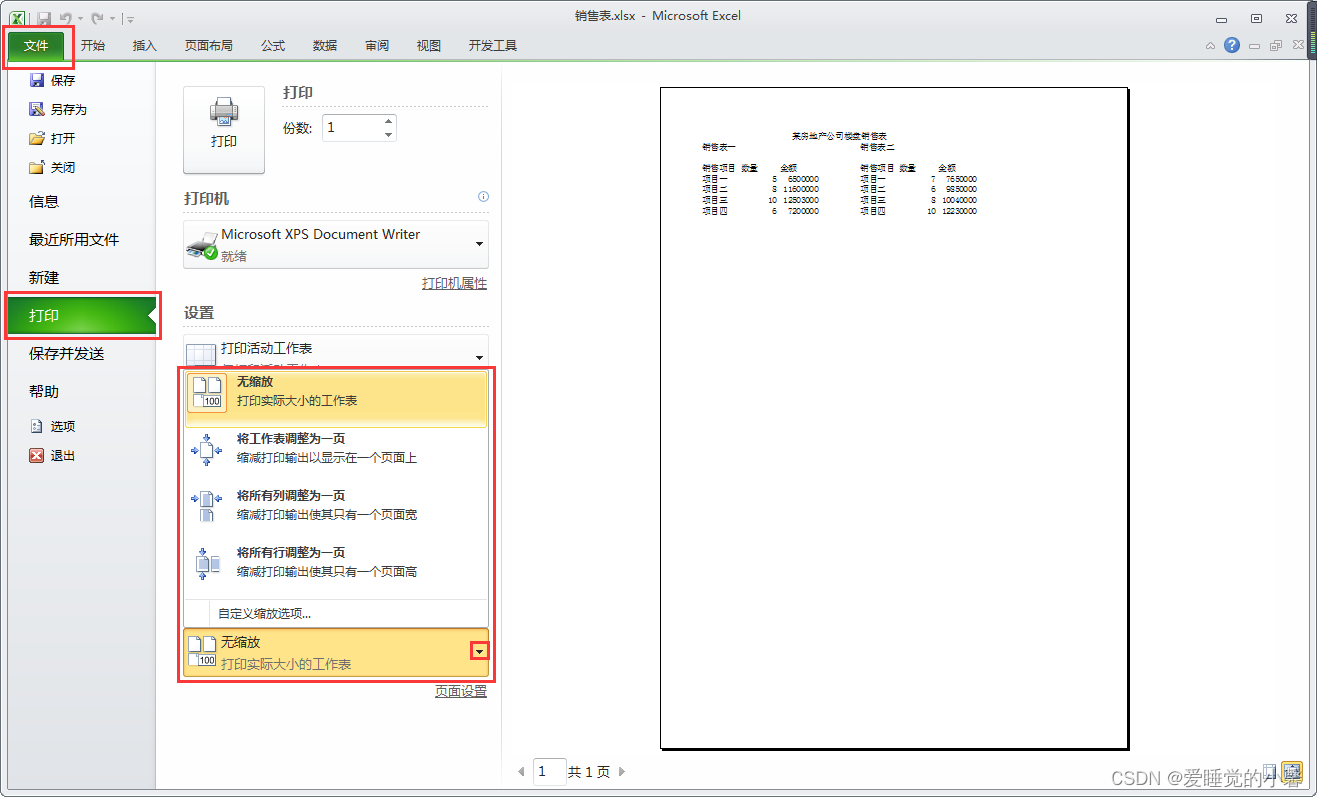The width and height of the screenshot is (1317, 797).
Task: Choose 关闭 in the backstage menu
Action: [x=54, y=168]
